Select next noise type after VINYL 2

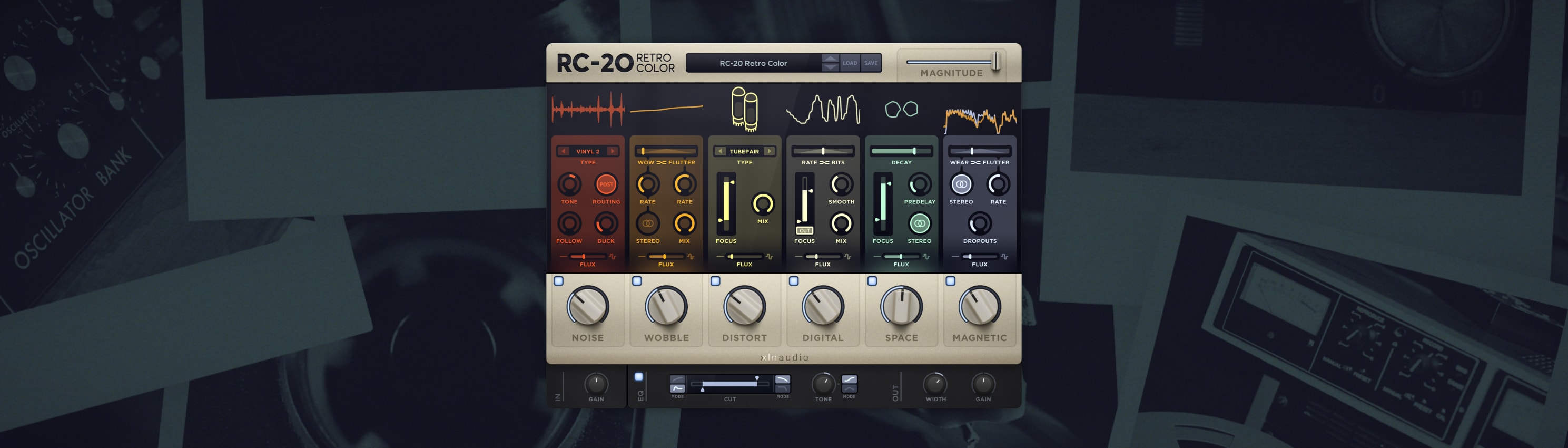(613, 151)
